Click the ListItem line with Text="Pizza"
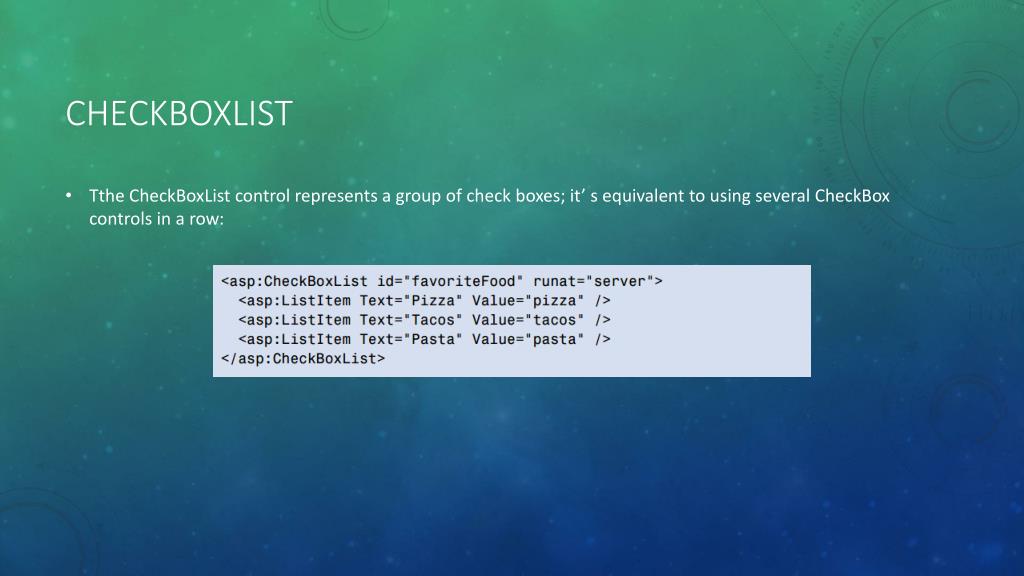Image resolution: width=1024 pixels, height=576 pixels. (424, 300)
